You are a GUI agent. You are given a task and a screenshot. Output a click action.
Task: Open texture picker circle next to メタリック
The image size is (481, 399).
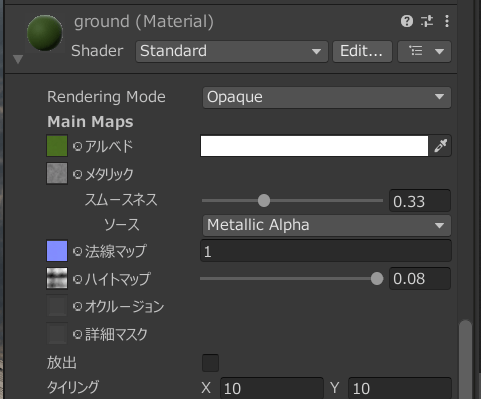(77, 174)
